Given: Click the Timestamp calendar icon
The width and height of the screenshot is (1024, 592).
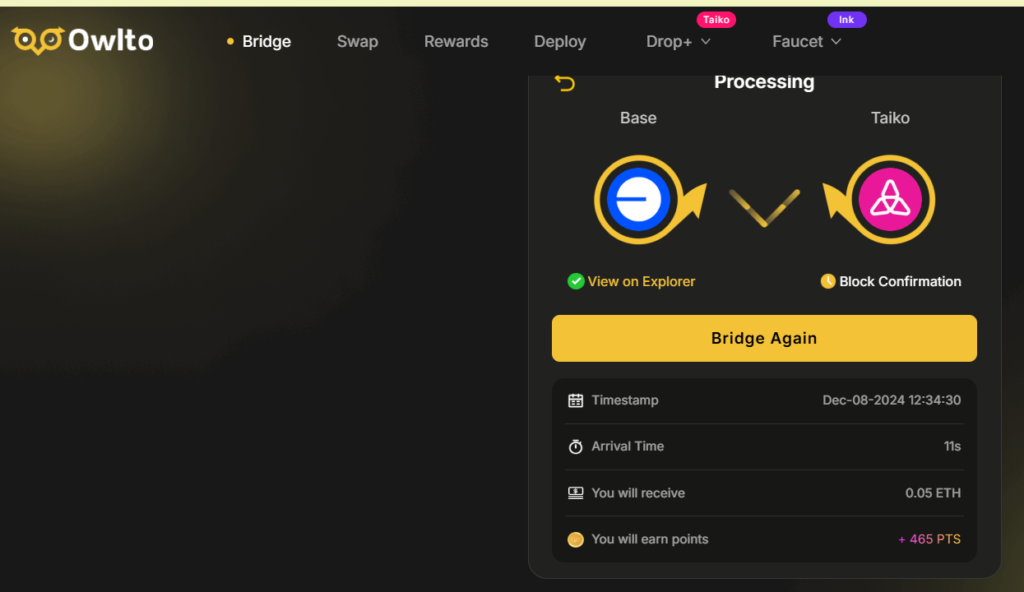Looking at the screenshot, I should (x=576, y=400).
